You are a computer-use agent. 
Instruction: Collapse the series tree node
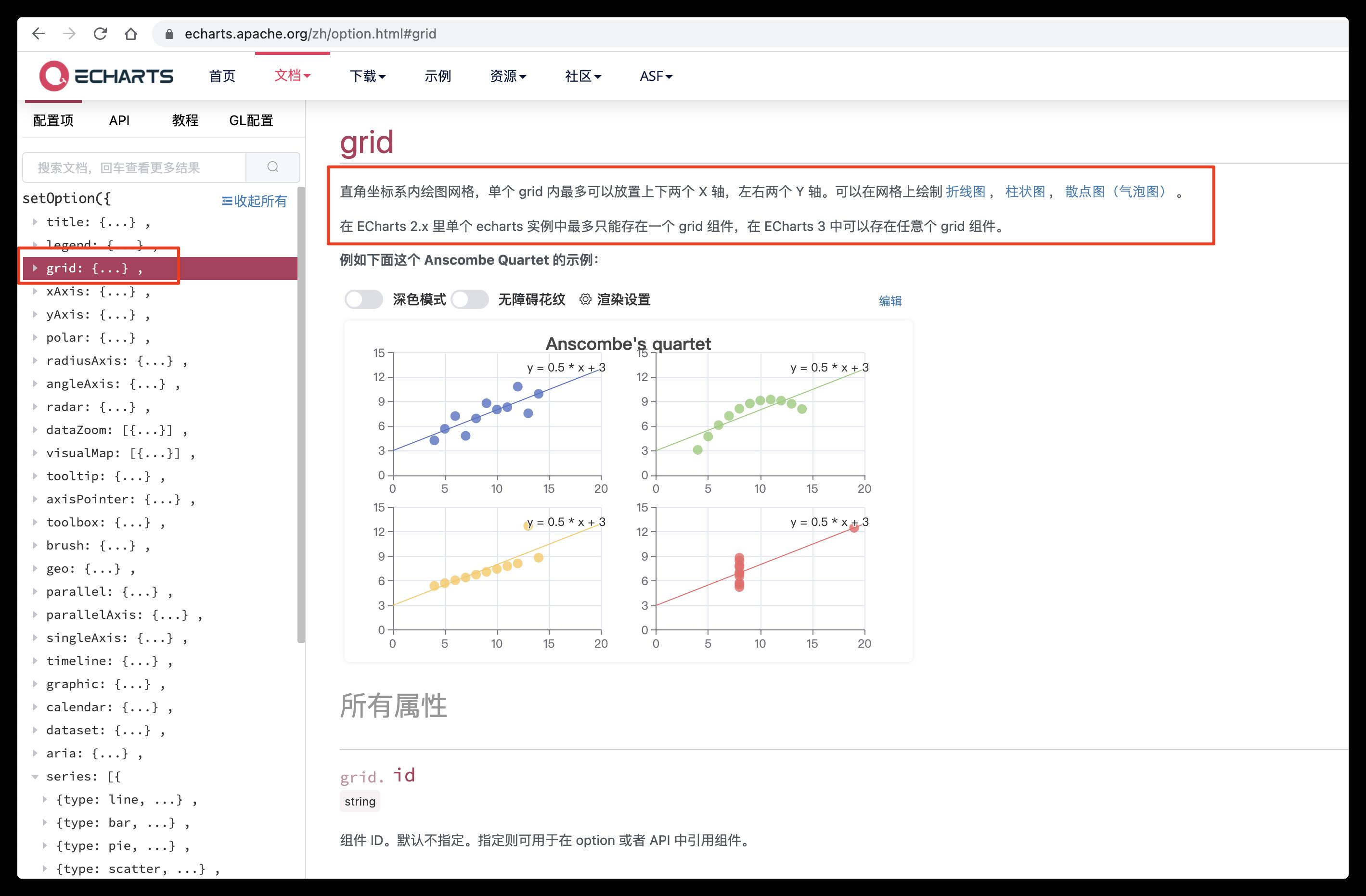click(35, 777)
